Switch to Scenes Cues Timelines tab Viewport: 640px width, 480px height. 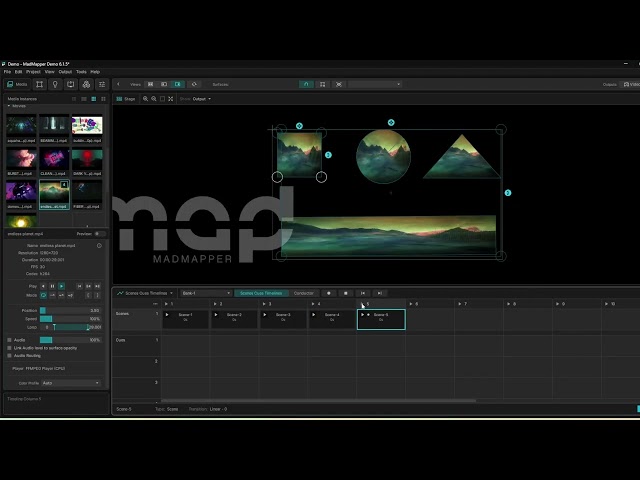[x=261, y=293]
